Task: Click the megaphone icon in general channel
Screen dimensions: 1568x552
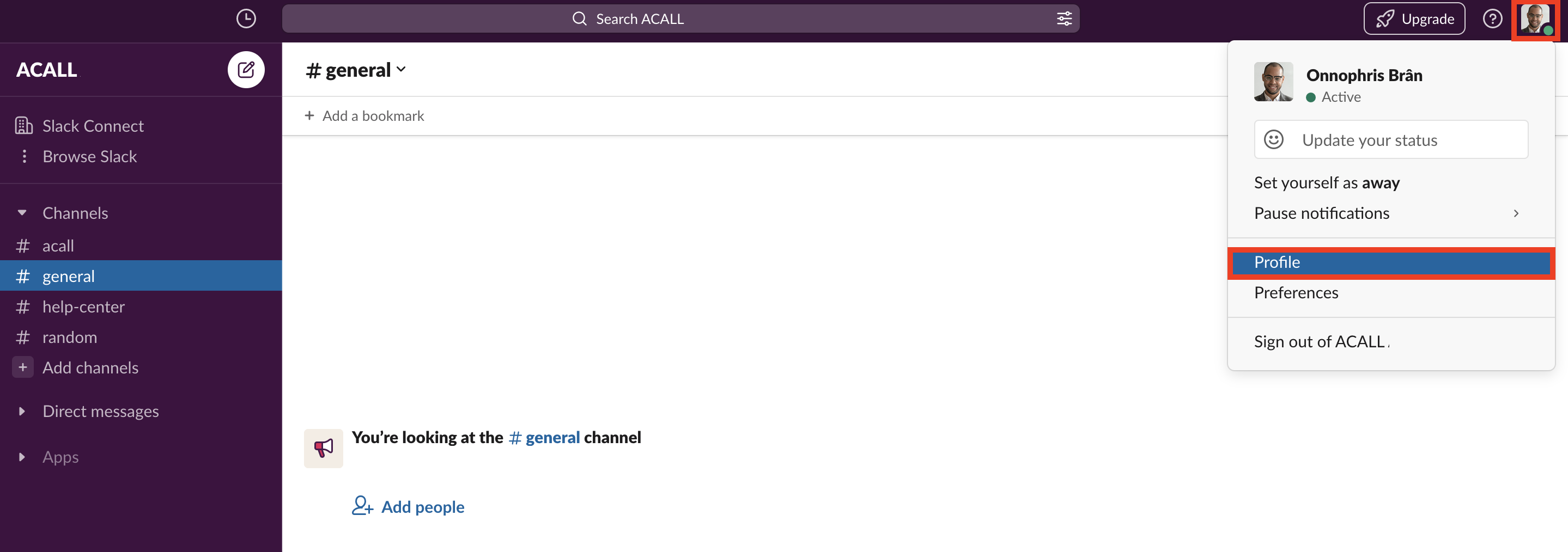Action: coord(323,448)
